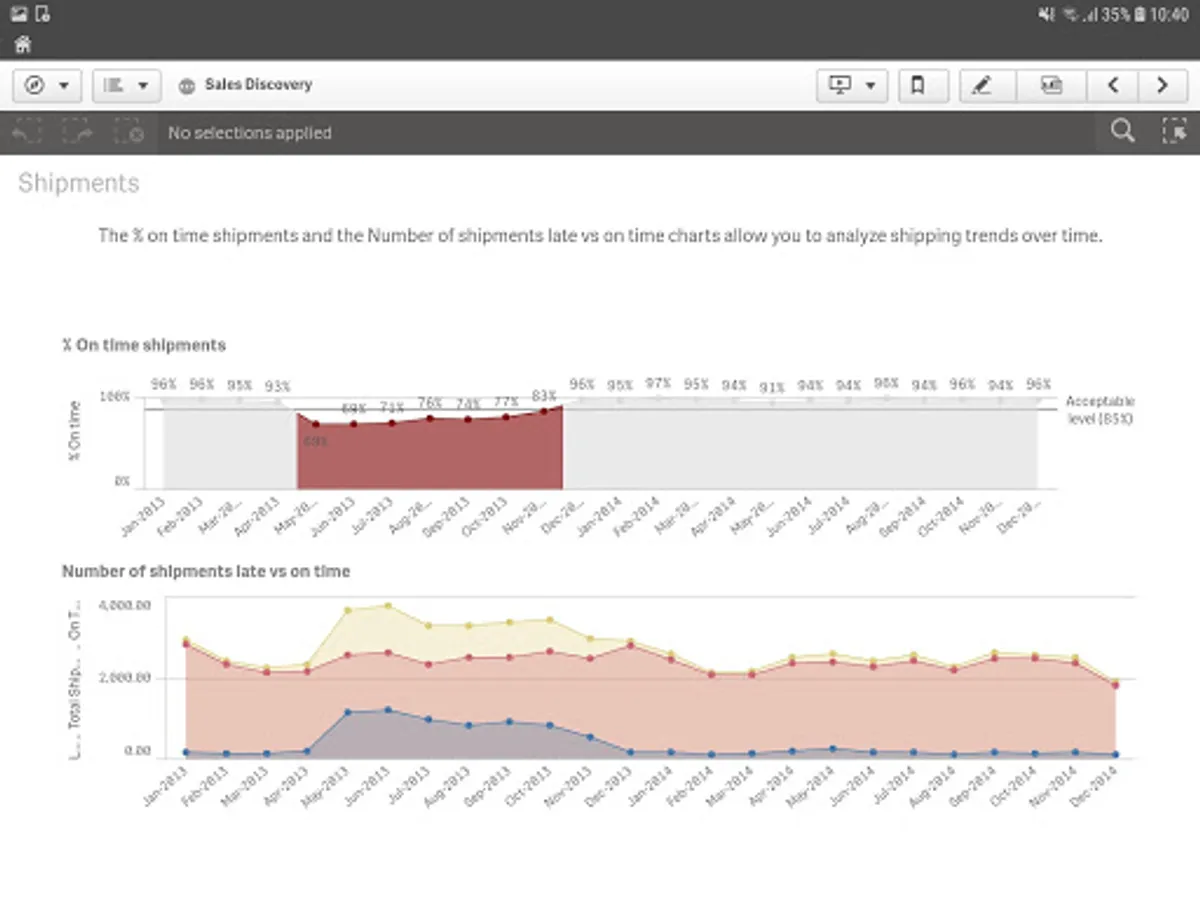Click the Sales Discovery app title
Viewport: 1200px width, 900px height.
(258, 85)
